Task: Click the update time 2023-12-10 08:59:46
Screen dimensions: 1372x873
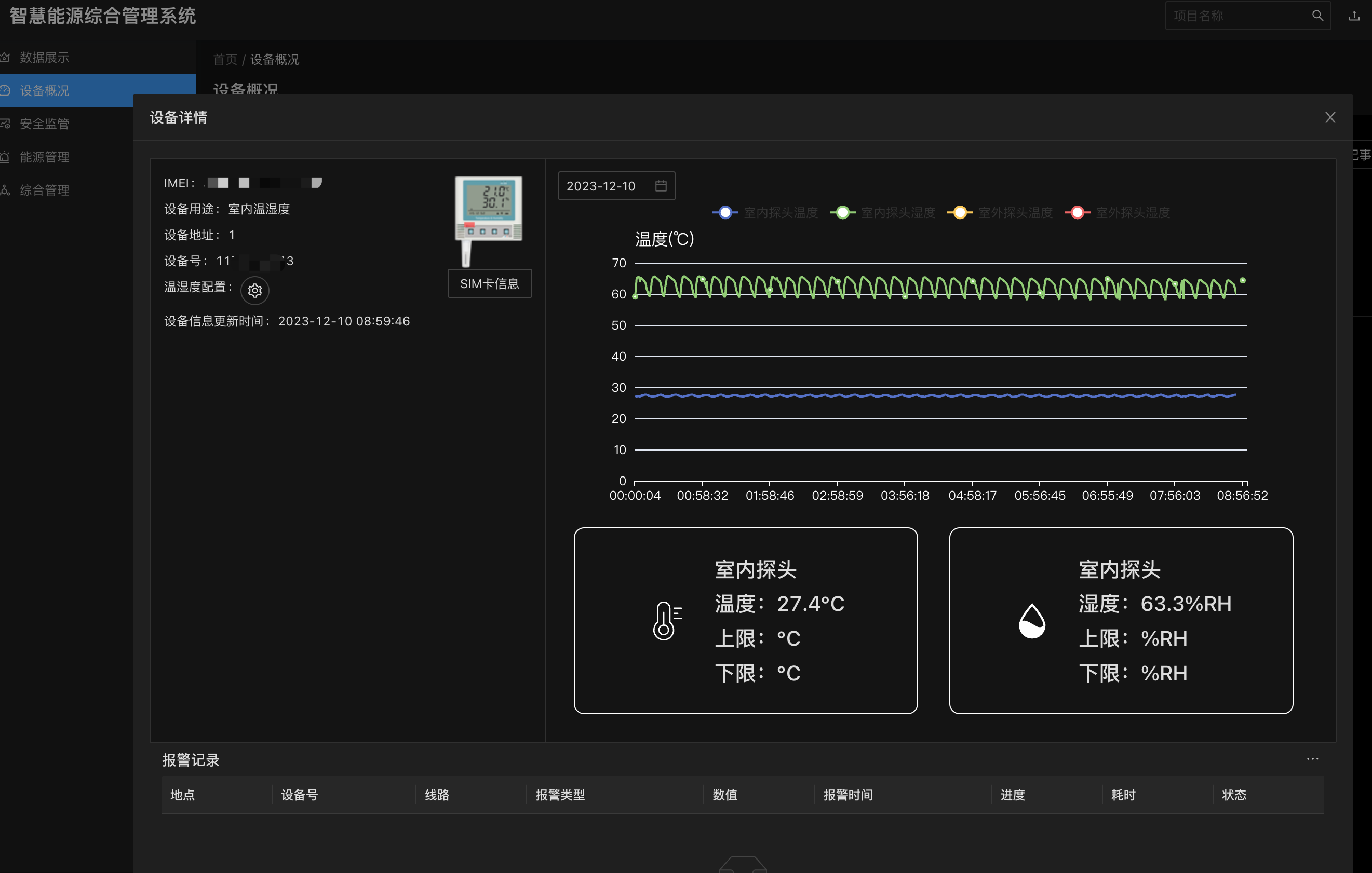Action: (344, 321)
